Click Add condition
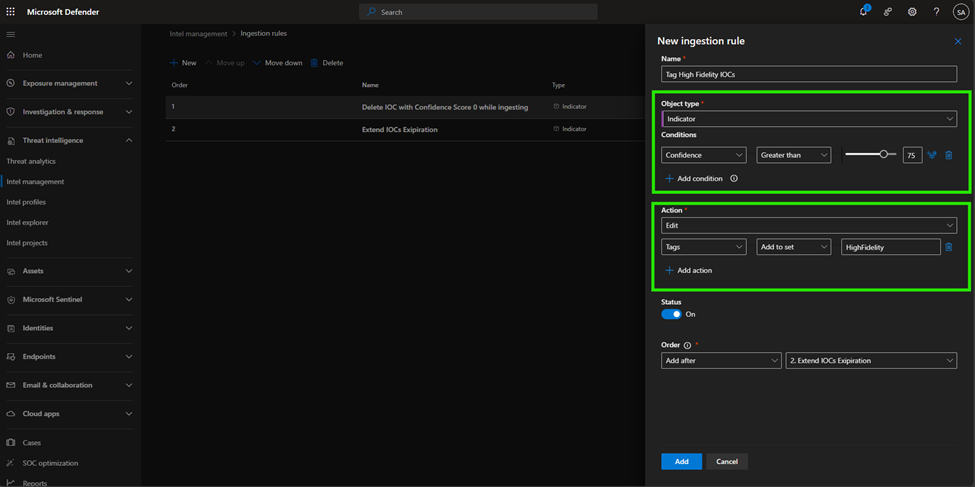This screenshot has height=487, width=975. [694, 179]
